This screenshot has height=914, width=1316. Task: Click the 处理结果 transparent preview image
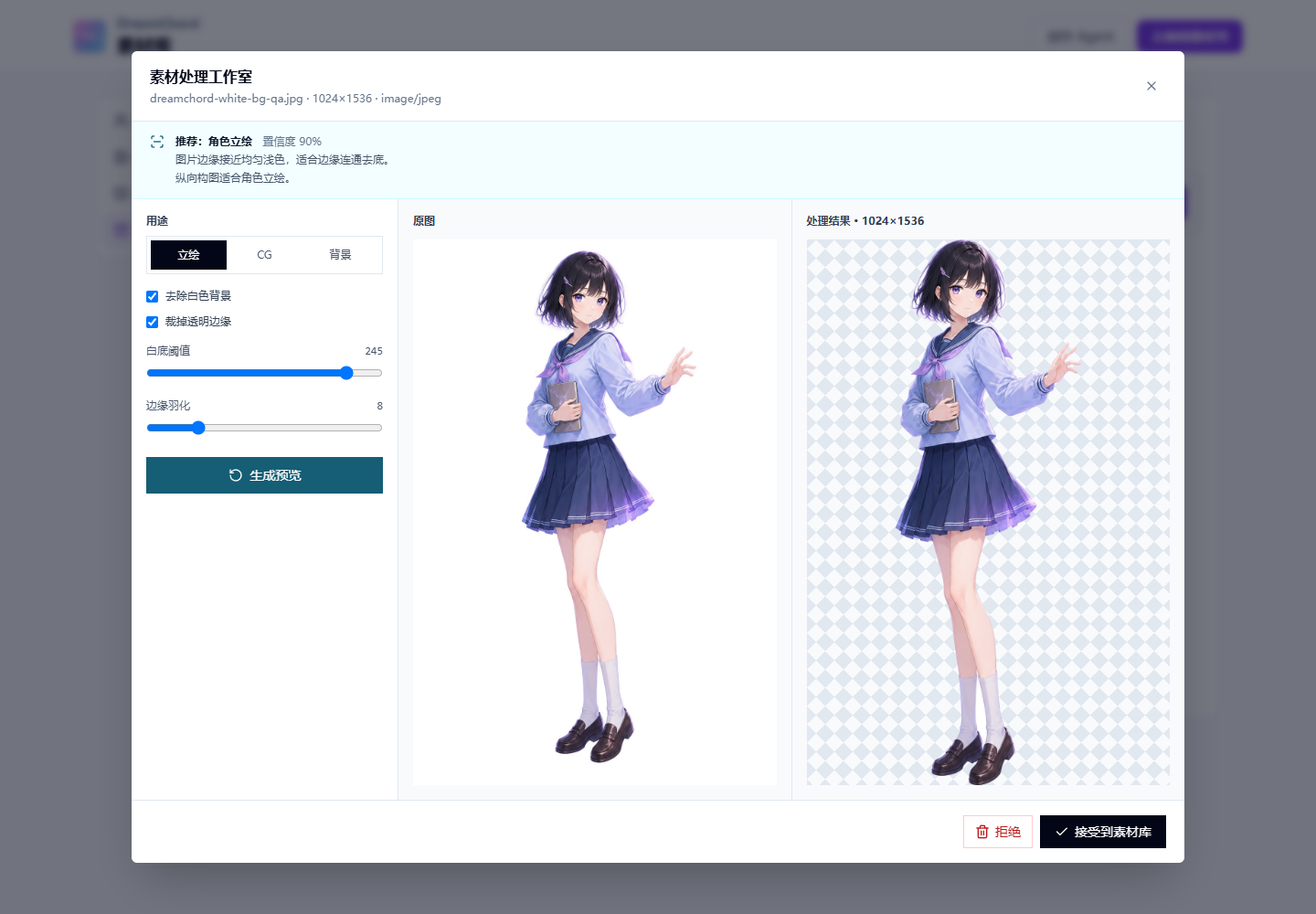pos(988,512)
